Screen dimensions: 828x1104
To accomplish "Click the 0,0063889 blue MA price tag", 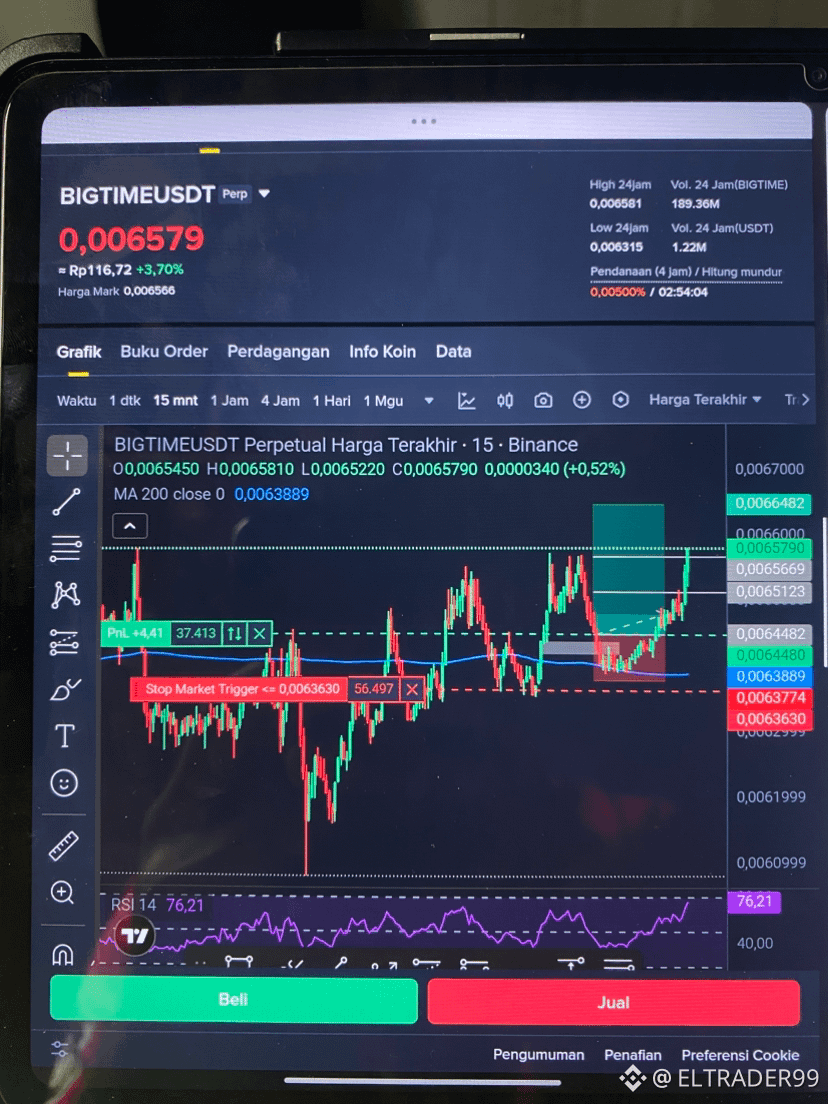I will pos(770,677).
